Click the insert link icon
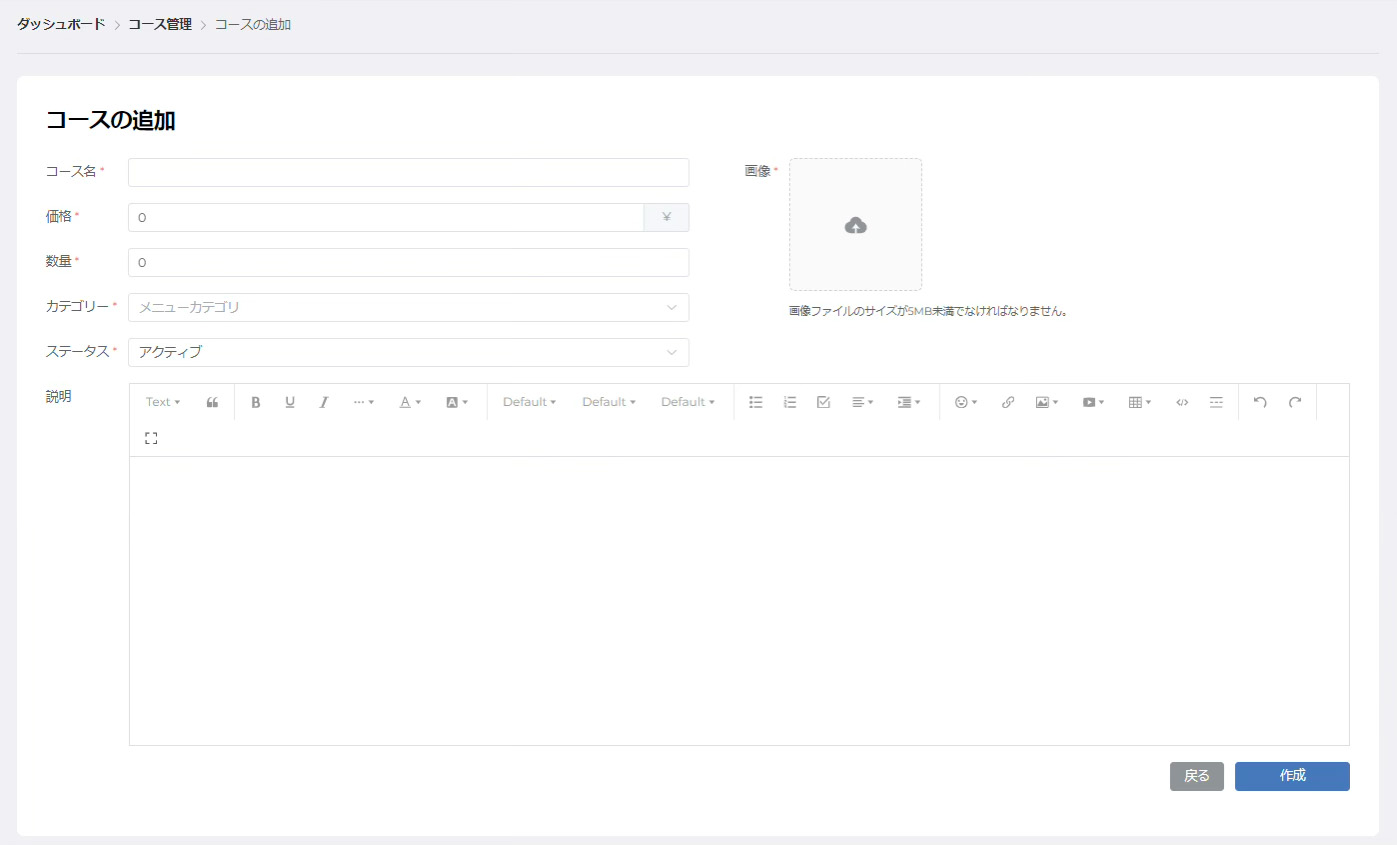Viewport: 1397px width, 845px height. 1008,402
